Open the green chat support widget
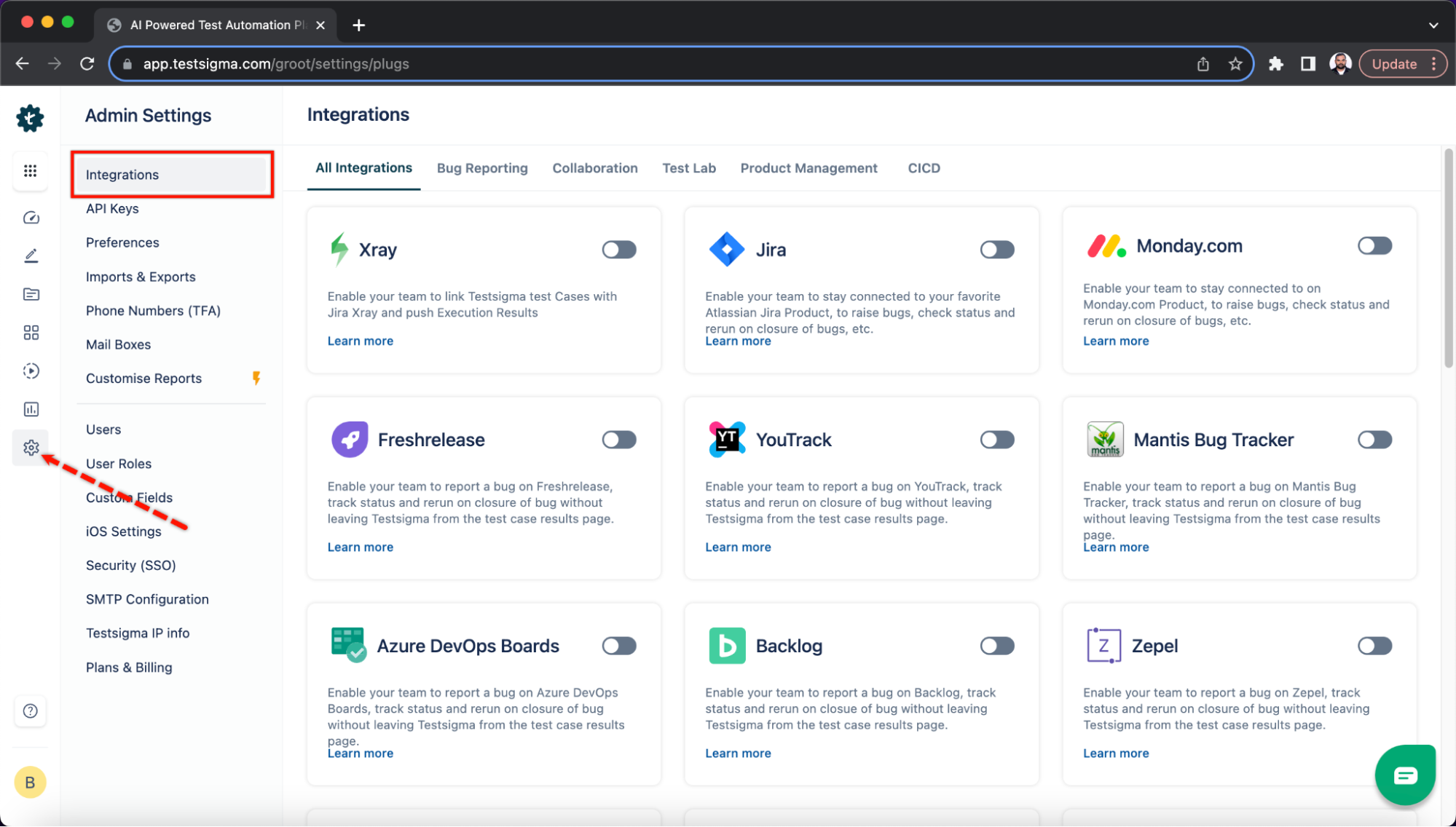The image size is (1456, 827). 1405,775
